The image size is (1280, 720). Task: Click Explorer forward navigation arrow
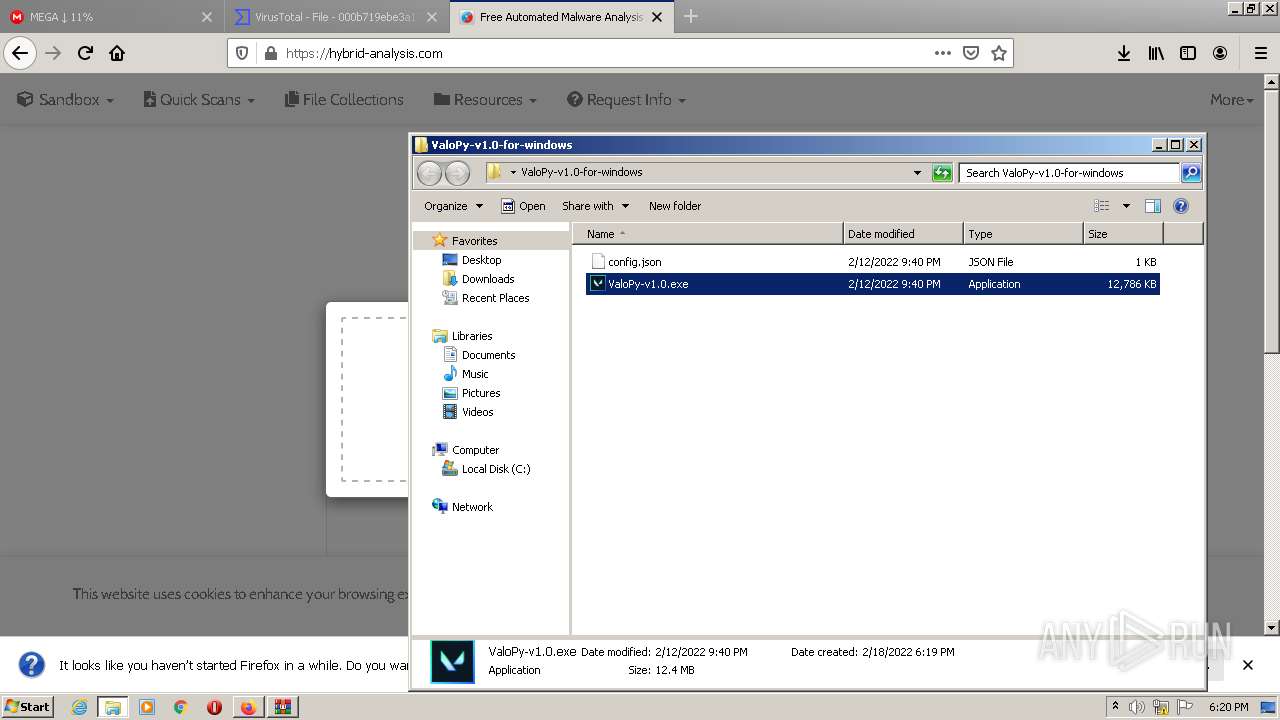[x=457, y=172]
